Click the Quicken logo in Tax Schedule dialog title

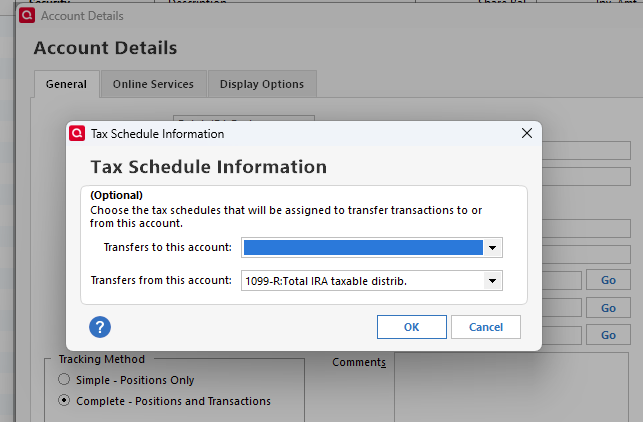(x=77, y=133)
